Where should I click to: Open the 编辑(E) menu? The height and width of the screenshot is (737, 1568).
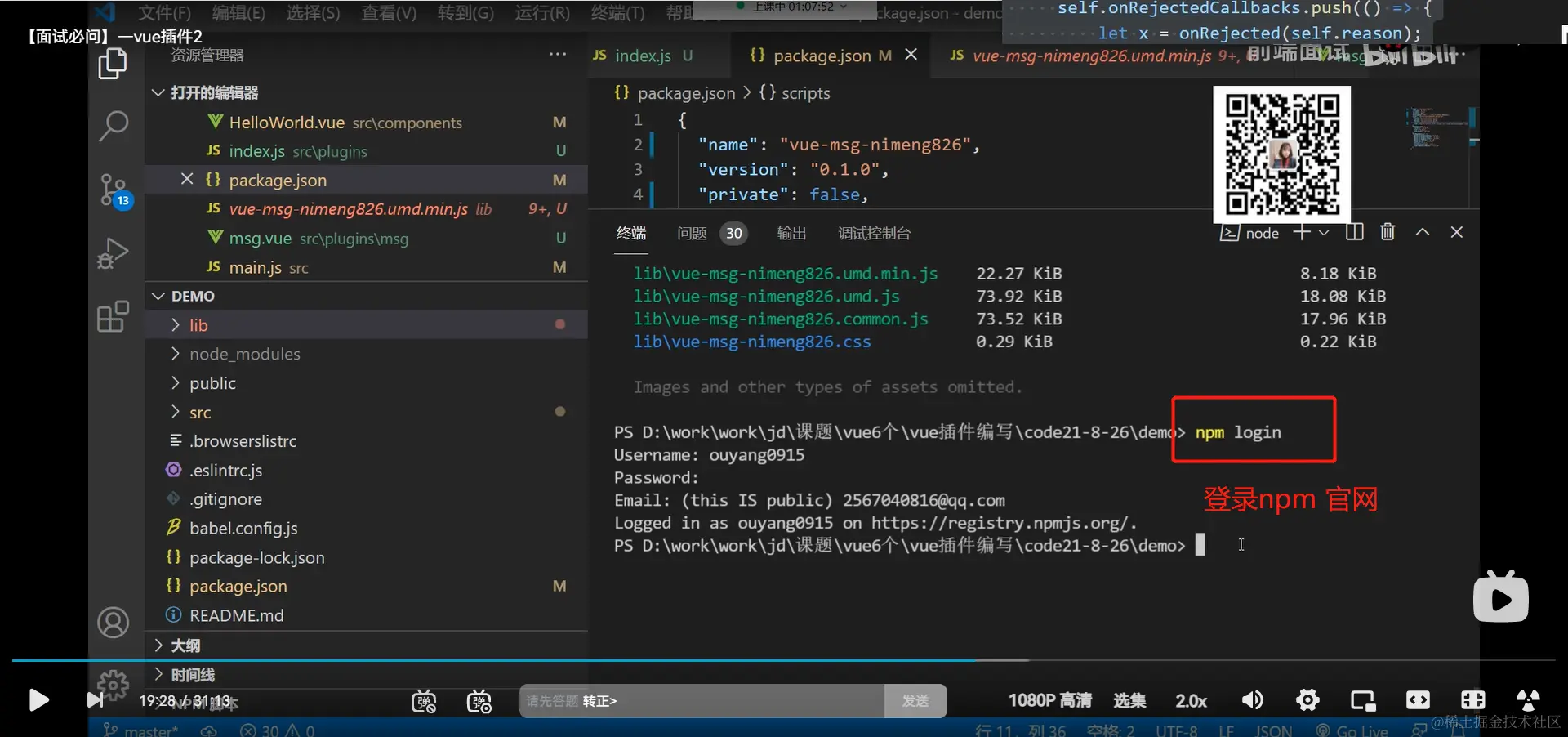point(238,13)
